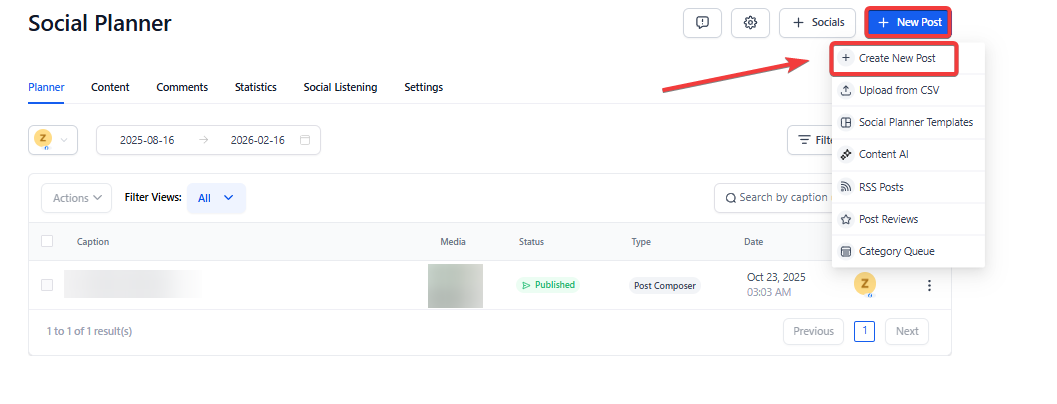Image resolution: width=1057 pixels, height=404 pixels.
Task: Click the feedback speech bubble icon
Action: click(702, 23)
